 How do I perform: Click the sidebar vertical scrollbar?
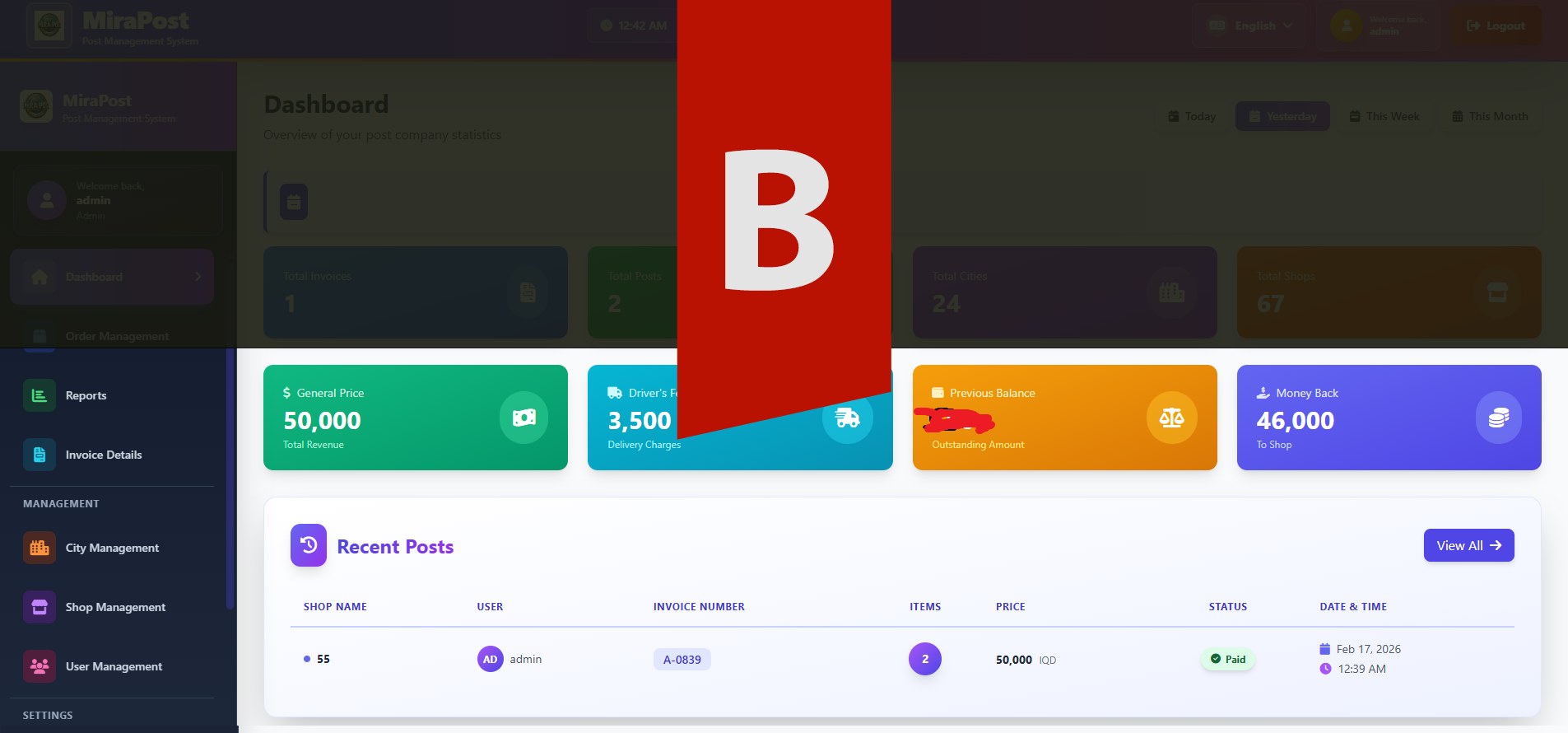pyautogui.click(x=230, y=479)
